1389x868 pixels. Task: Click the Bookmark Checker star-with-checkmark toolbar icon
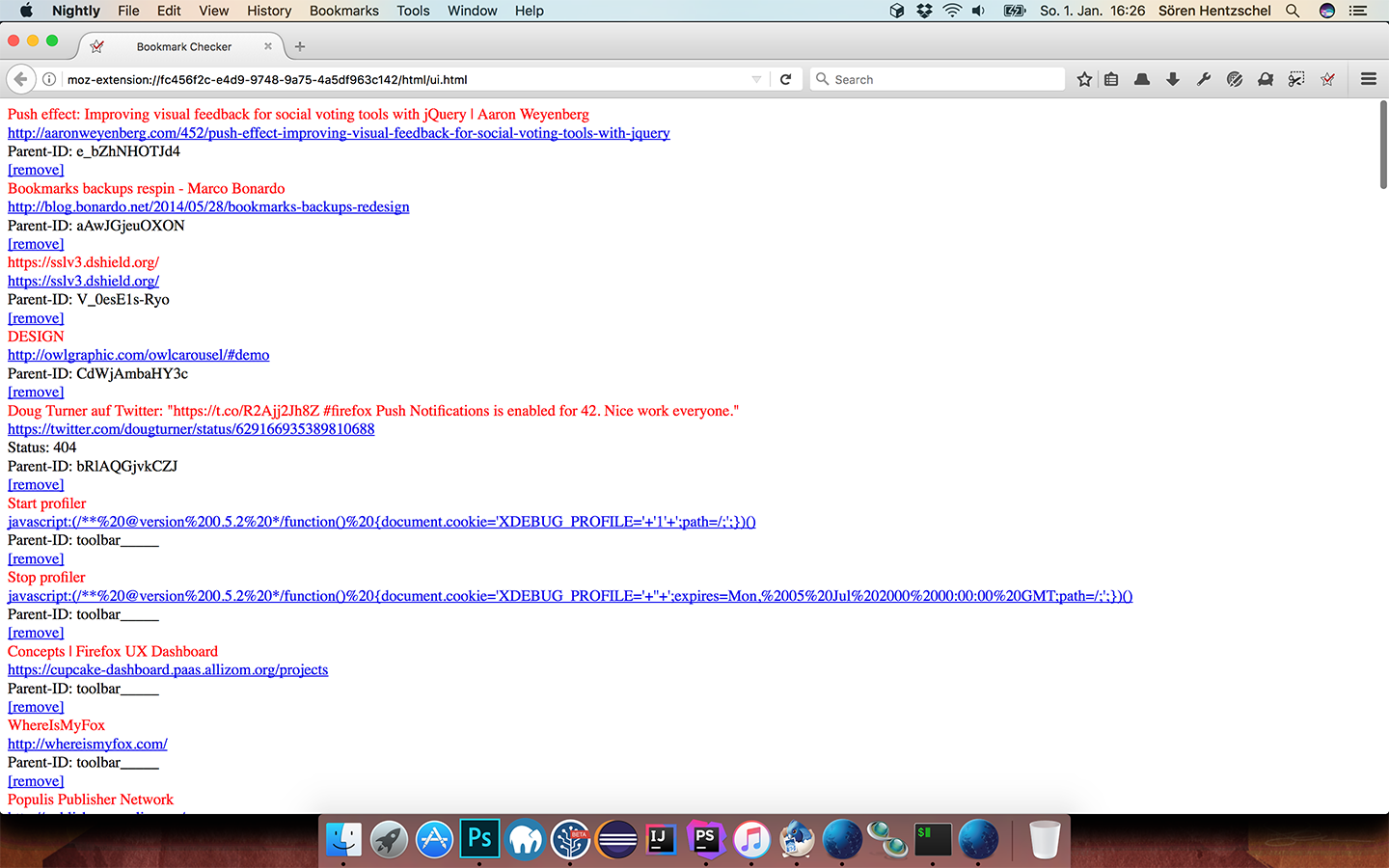[1328, 79]
